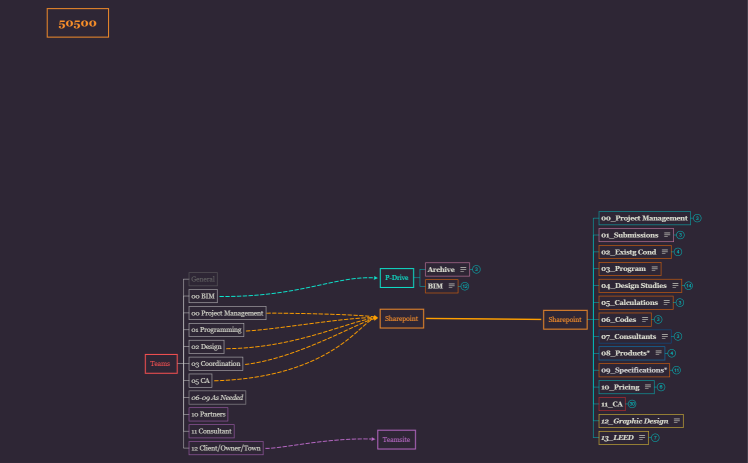Select the 50500 title box

point(77,23)
